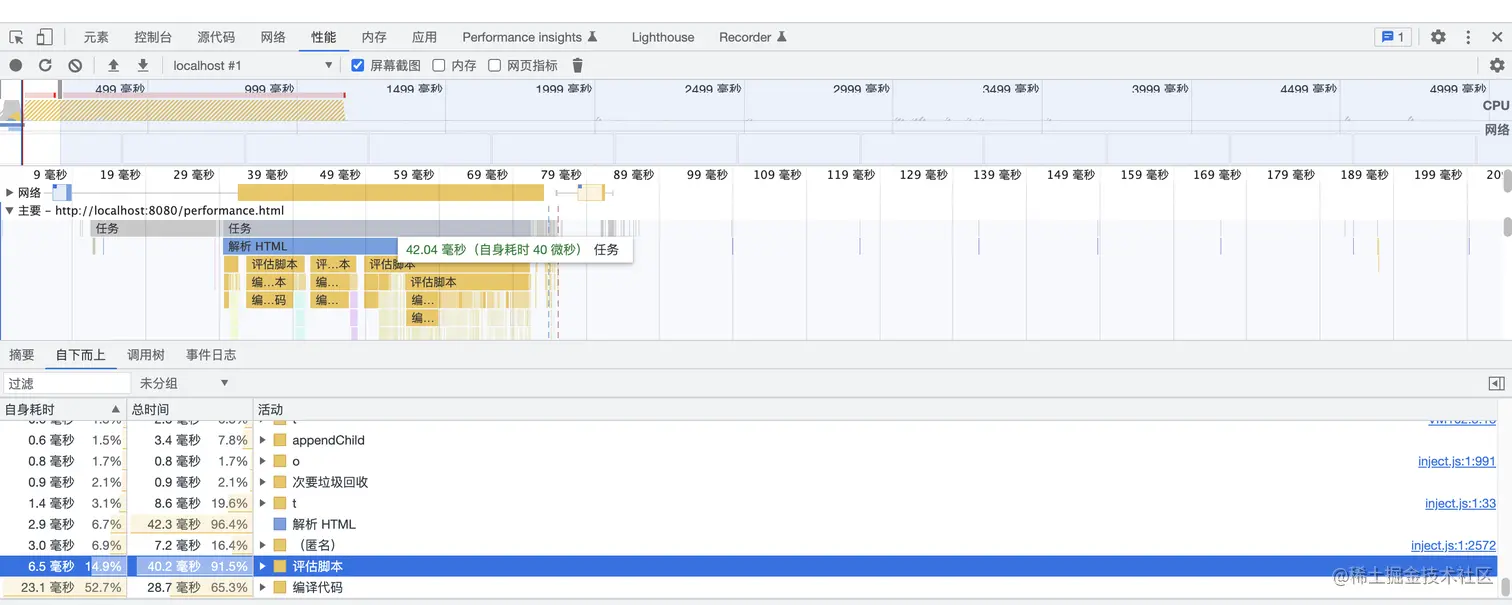Expand the 次要垃圾回收 row arrow
The image size is (1512, 605).
pyautogui.click(x=263, y=482)
